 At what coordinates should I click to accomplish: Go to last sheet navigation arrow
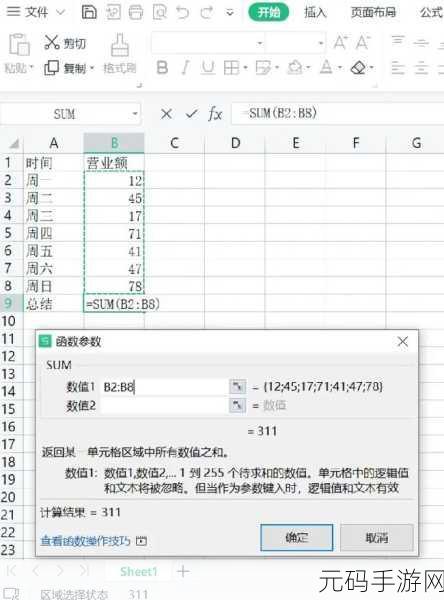coord(85,571)
